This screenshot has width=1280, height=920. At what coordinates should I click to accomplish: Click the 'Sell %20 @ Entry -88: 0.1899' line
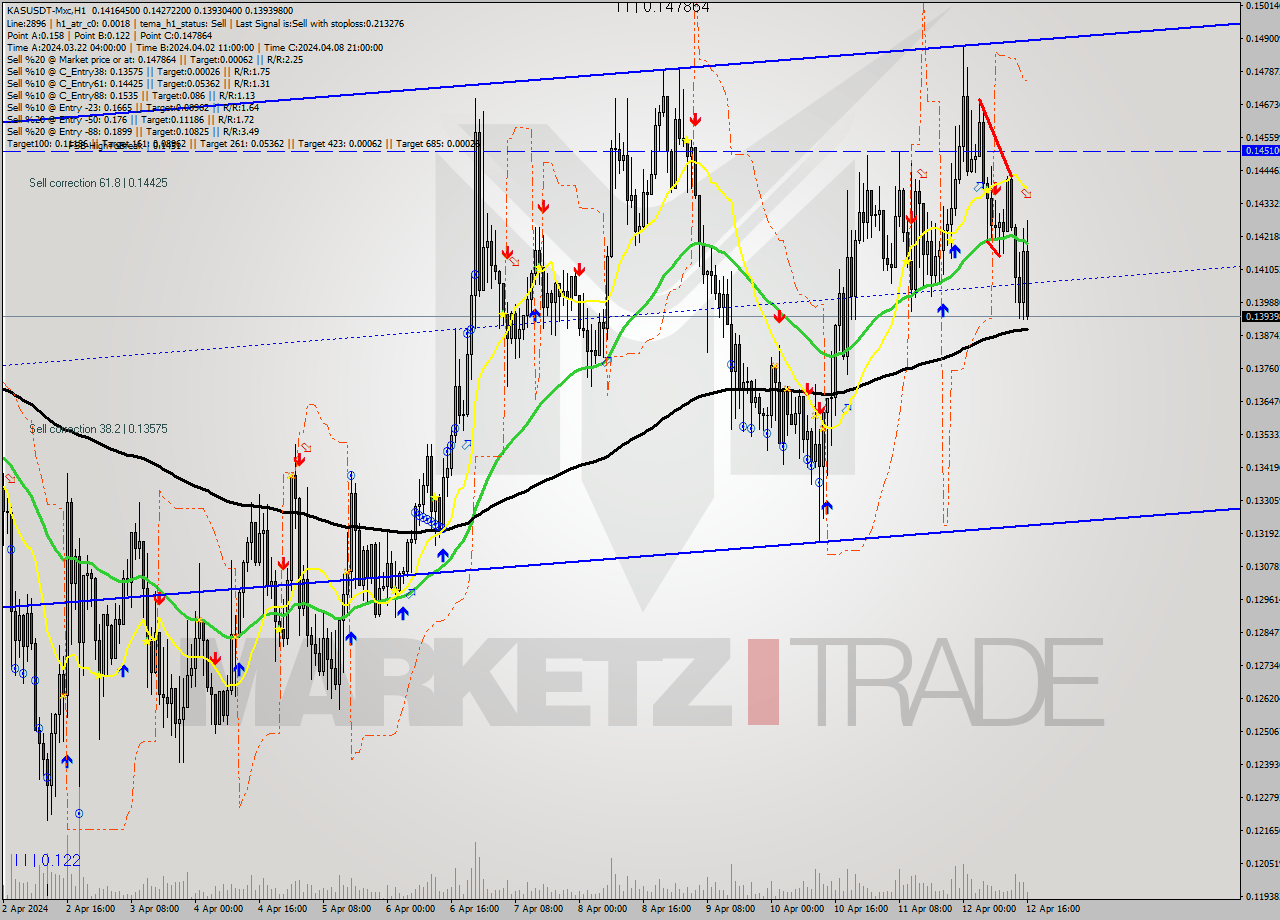tap(133, 131)
